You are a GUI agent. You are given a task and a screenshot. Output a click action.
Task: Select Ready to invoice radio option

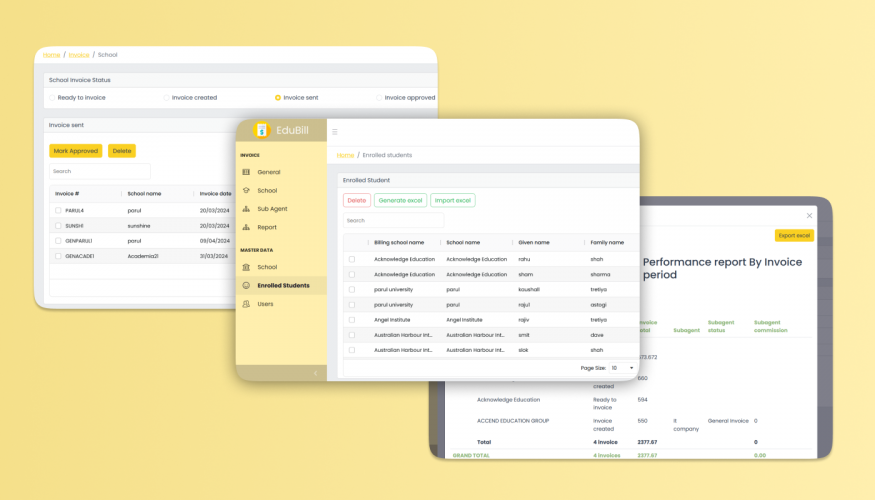click(x=52, y=98)
